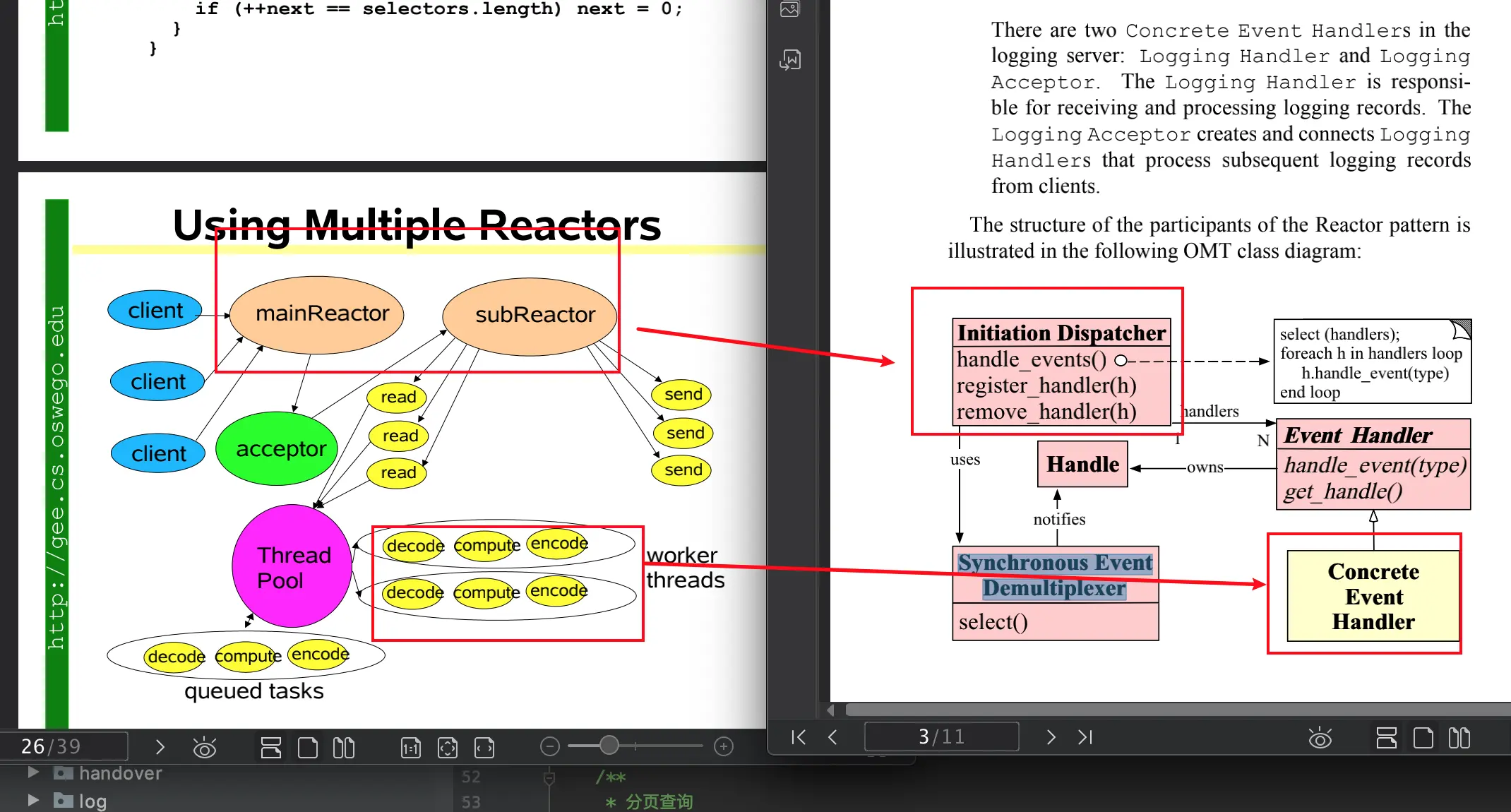This screenshot has height=812, width=1511.
Task: Click the horizontal scrollbar in right viewer
Action: pos(1172,709)
